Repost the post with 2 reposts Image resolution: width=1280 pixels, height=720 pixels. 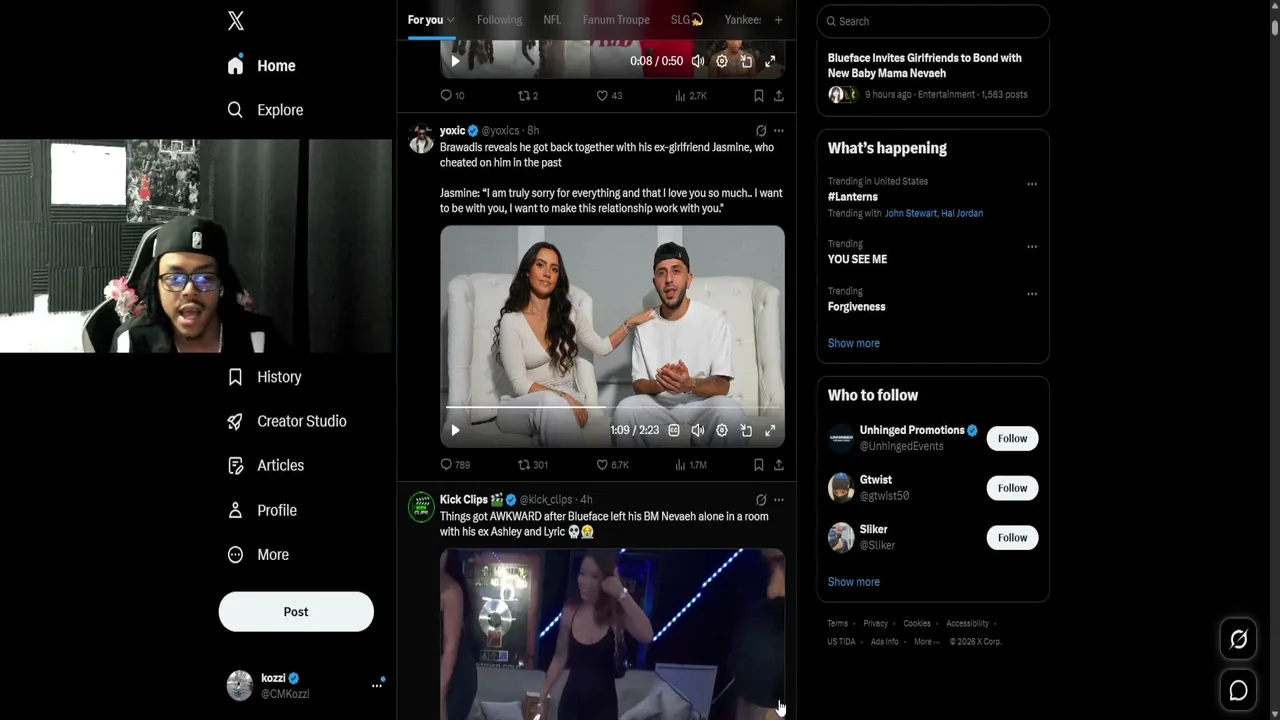point(528,96)
